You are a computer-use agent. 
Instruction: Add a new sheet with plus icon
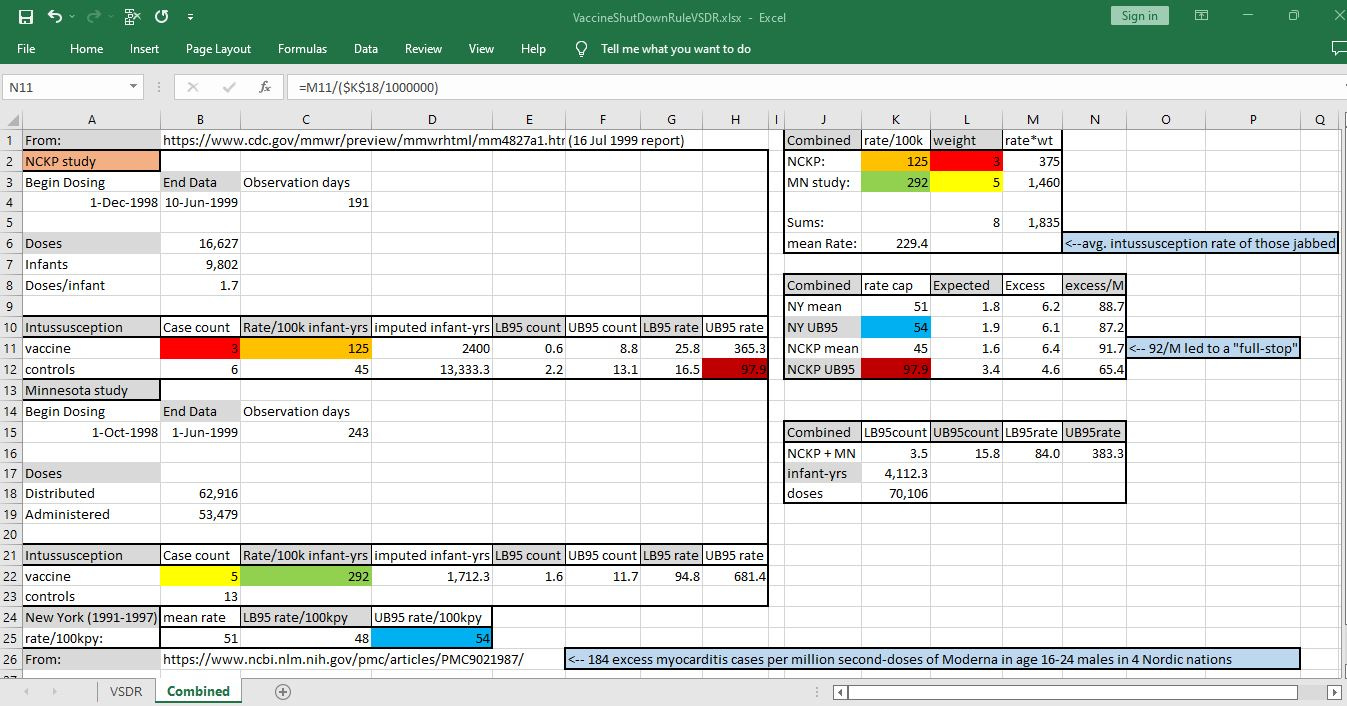click(x=283, y=692)
